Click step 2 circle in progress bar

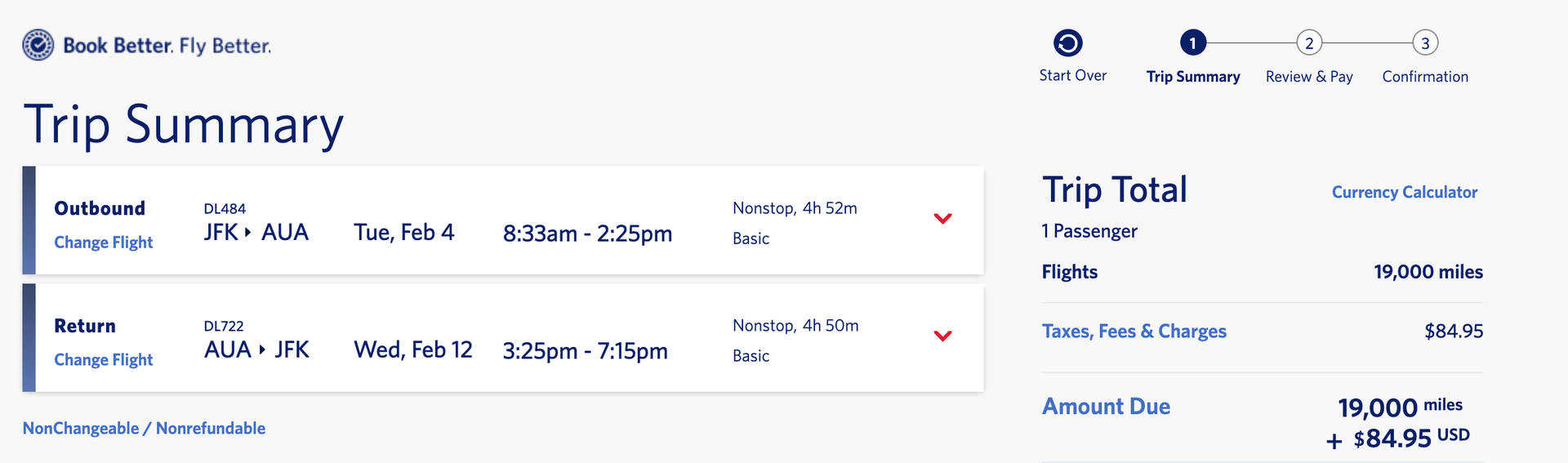(x=1309, y=43)
